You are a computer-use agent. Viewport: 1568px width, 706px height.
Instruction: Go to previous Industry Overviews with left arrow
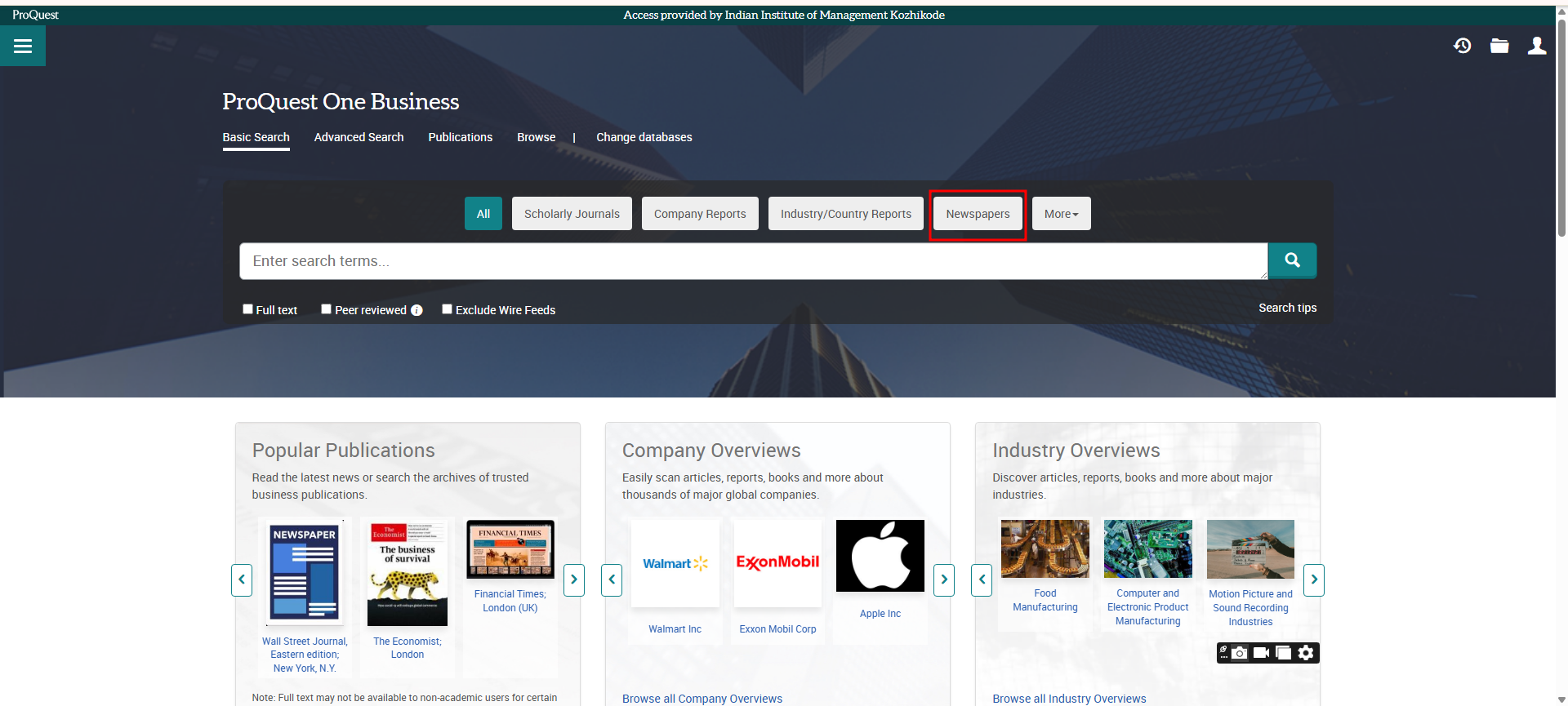(982, 579)
